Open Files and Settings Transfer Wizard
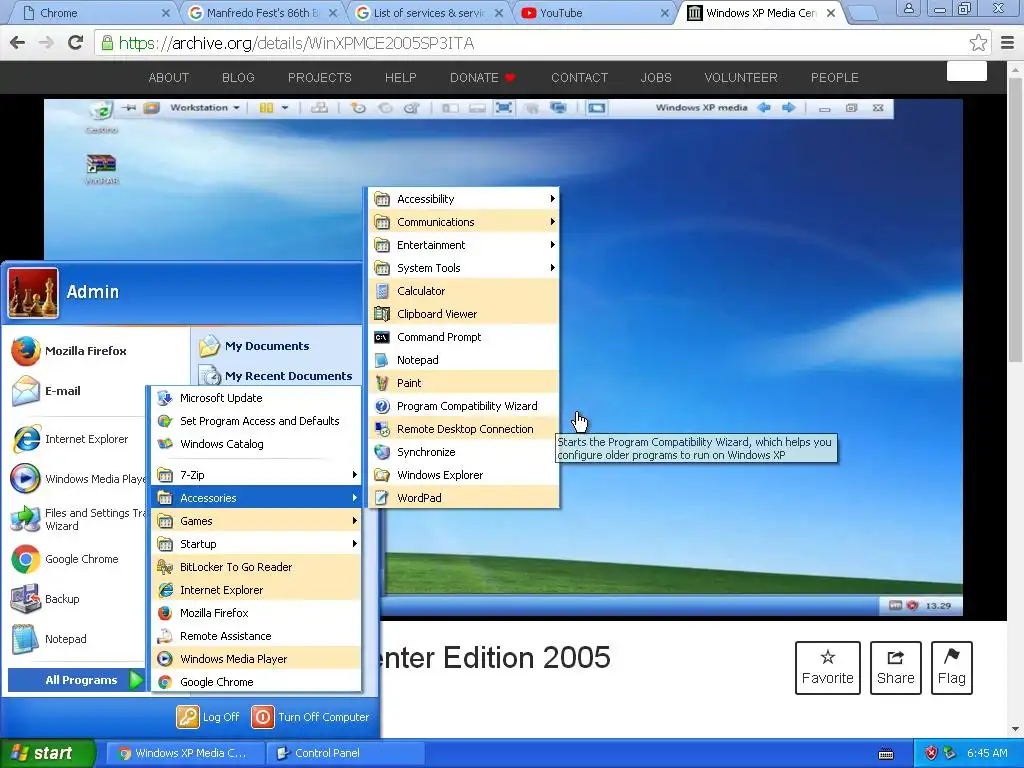Viewport: 1024px width, 768px height. pos(76,519)
